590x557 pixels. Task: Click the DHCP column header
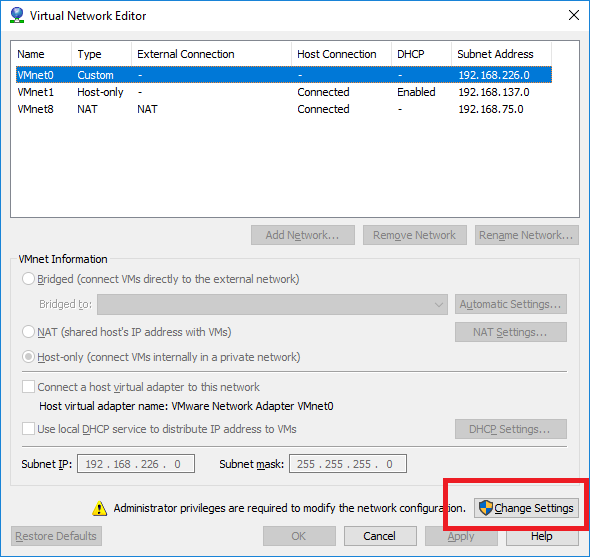pyautogui.click(x=421, y=54)
